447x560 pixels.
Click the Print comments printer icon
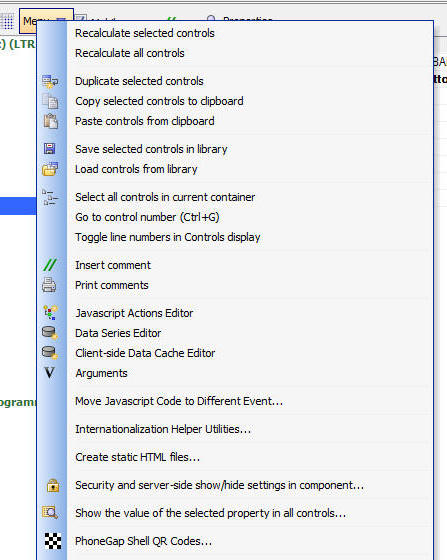click(x=49, y=285)
